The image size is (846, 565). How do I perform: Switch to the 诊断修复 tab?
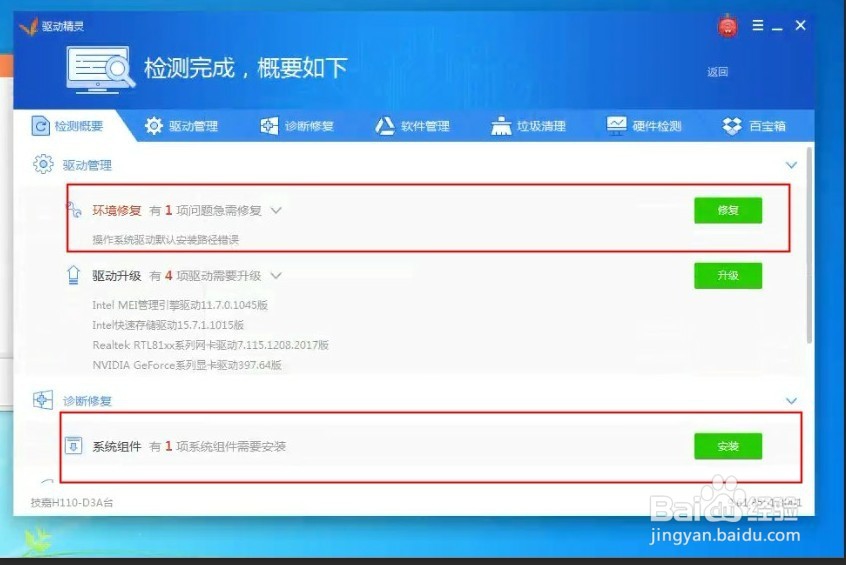coord(297,126)
